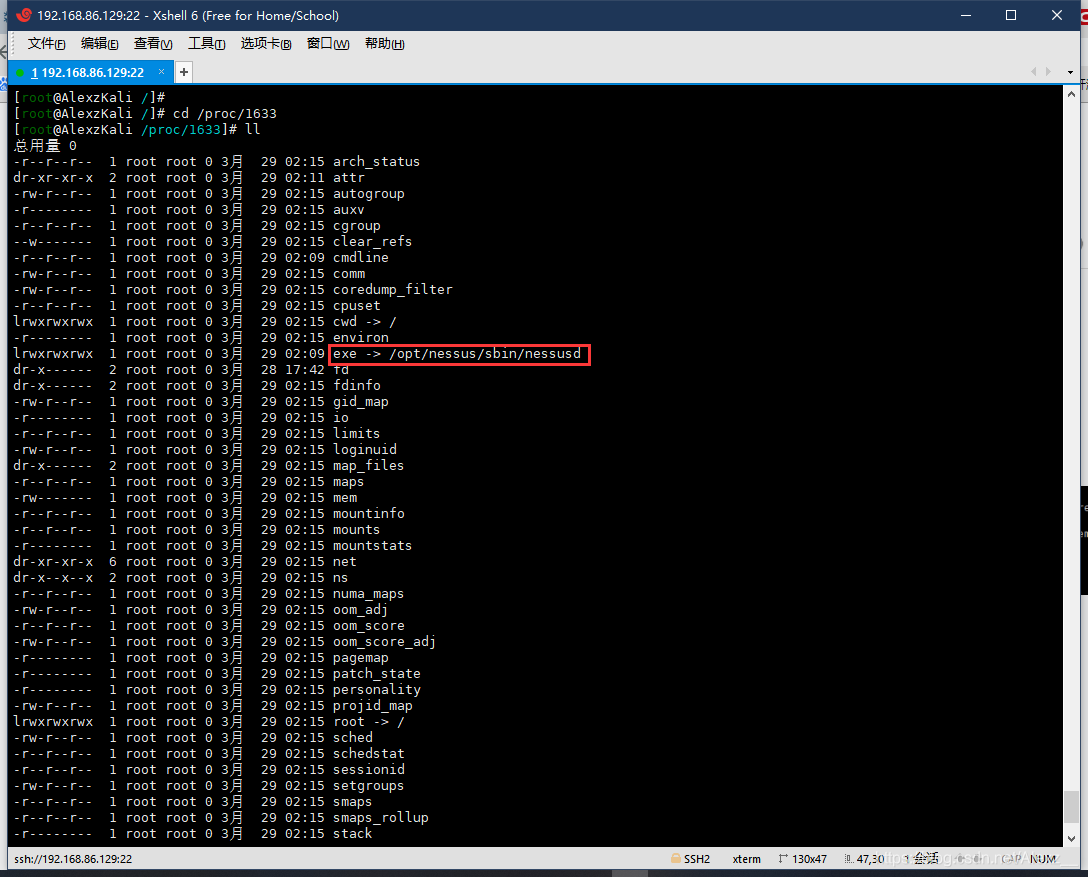Open the 编辑(E) menu
Viewport: 1088px width, 877px height.
[99, 44]
